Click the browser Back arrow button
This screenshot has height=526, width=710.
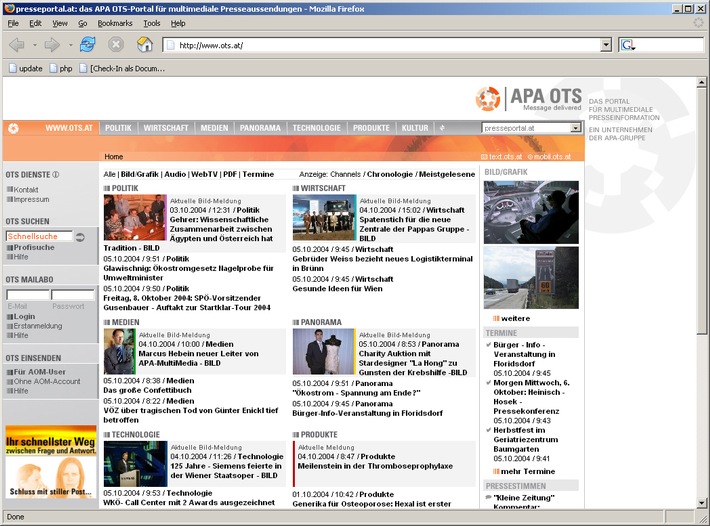17,45
